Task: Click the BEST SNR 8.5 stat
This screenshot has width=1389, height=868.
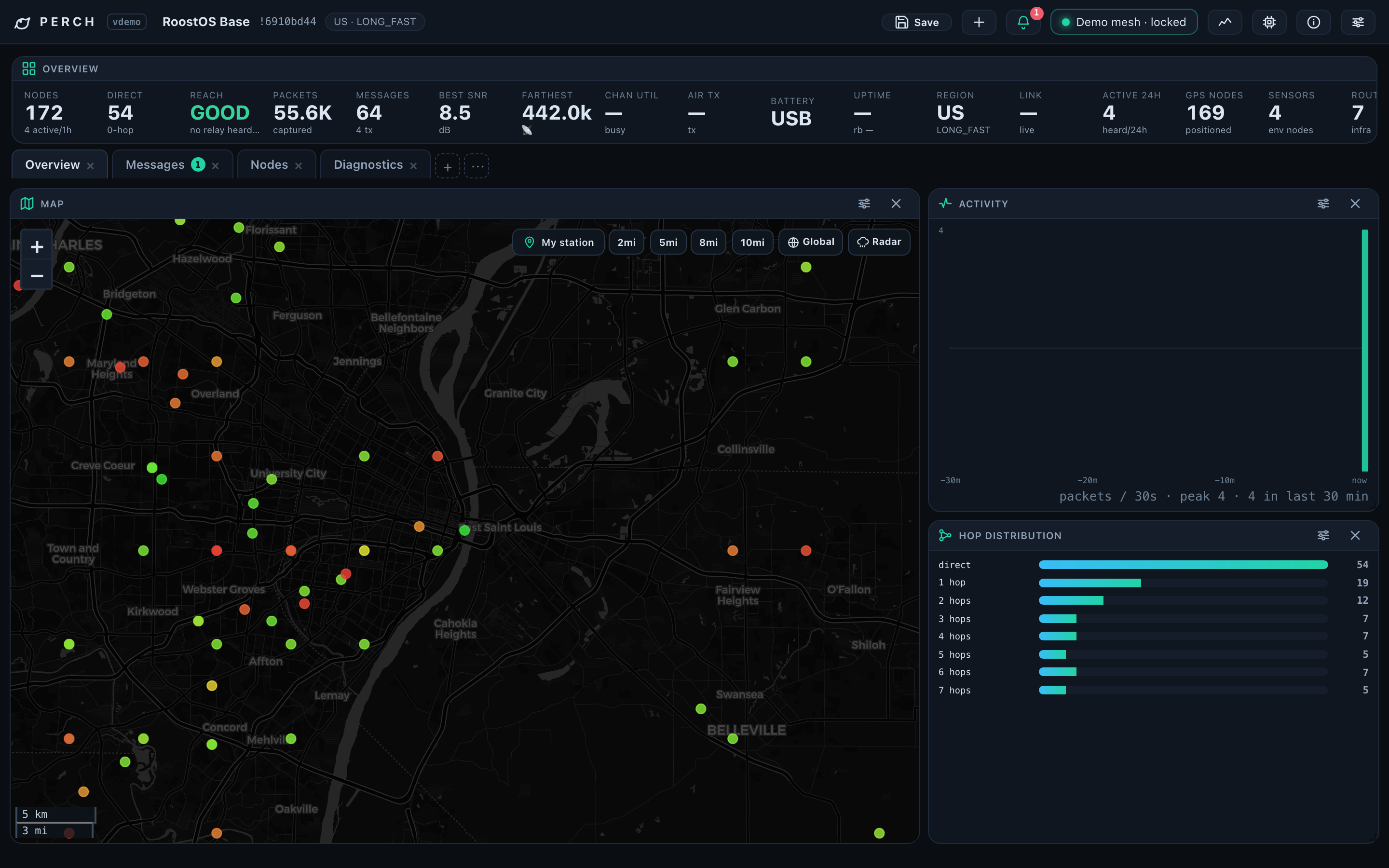Action: (x=463, y=112)
